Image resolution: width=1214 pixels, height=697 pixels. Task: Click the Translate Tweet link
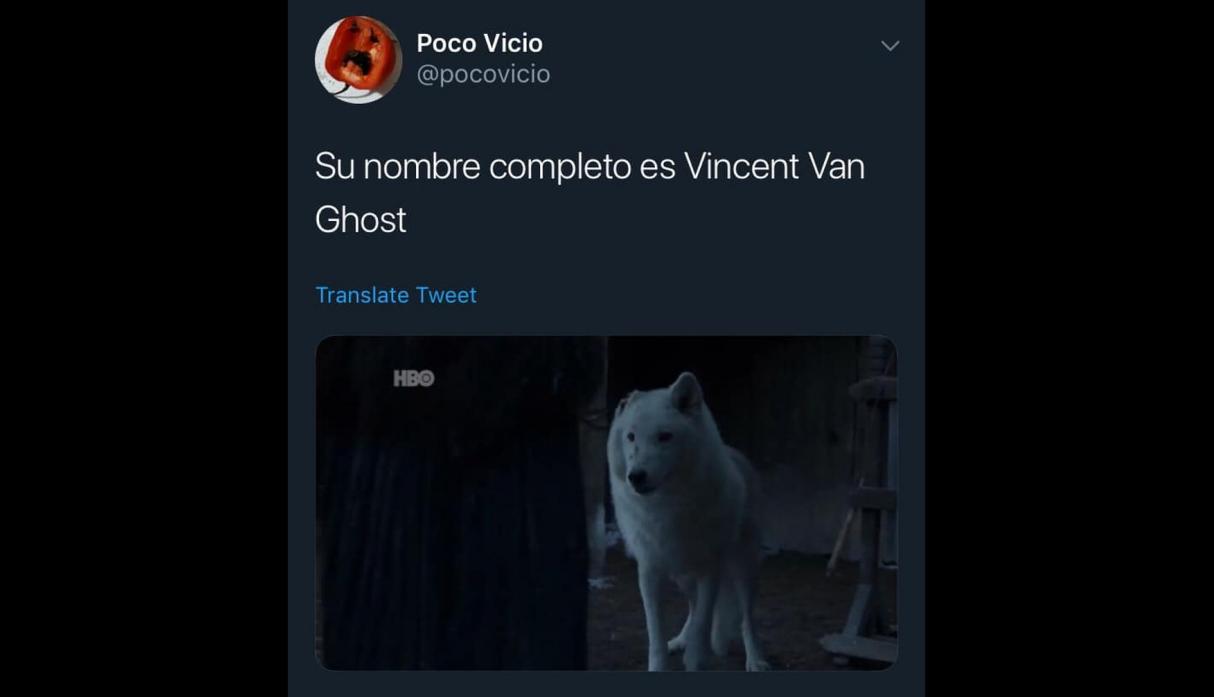coord(396,295)
